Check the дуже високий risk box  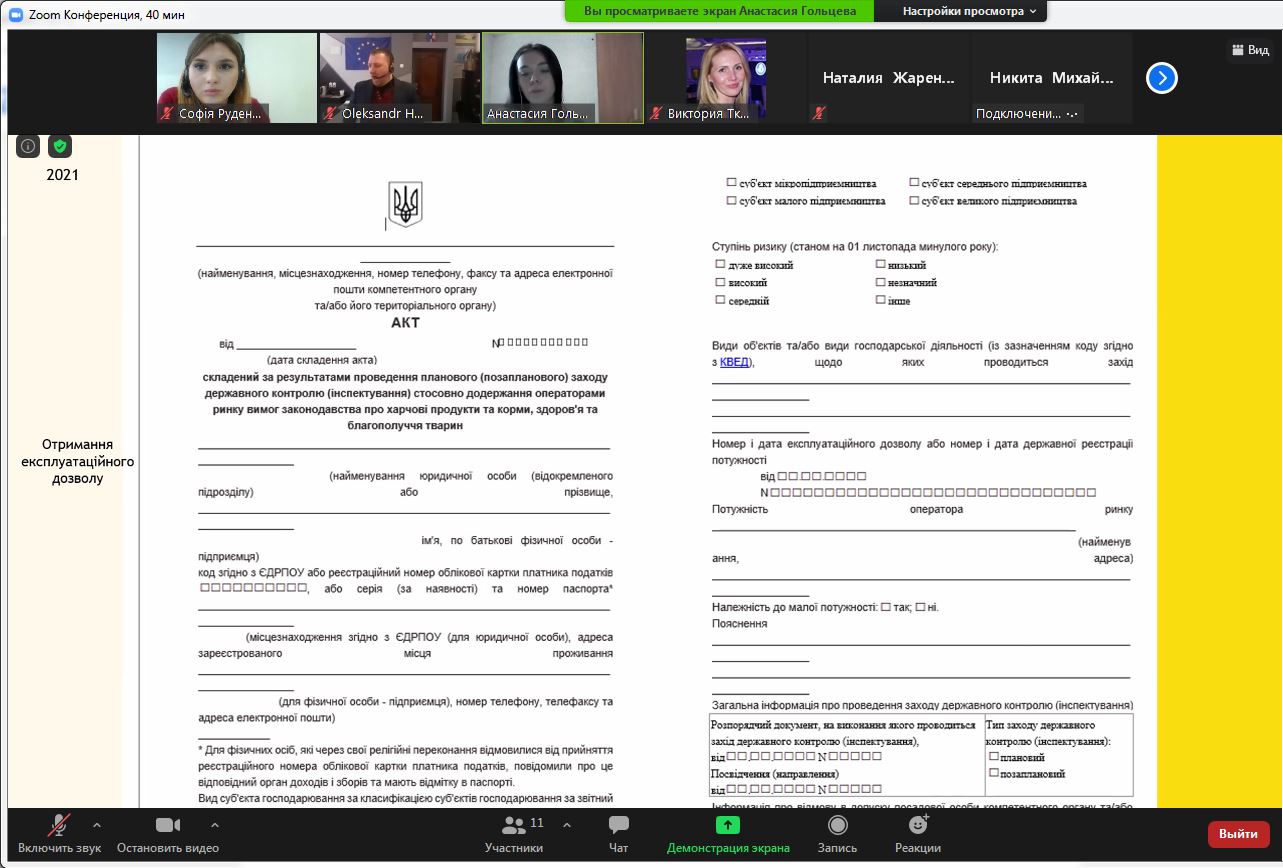click(720, 264)
